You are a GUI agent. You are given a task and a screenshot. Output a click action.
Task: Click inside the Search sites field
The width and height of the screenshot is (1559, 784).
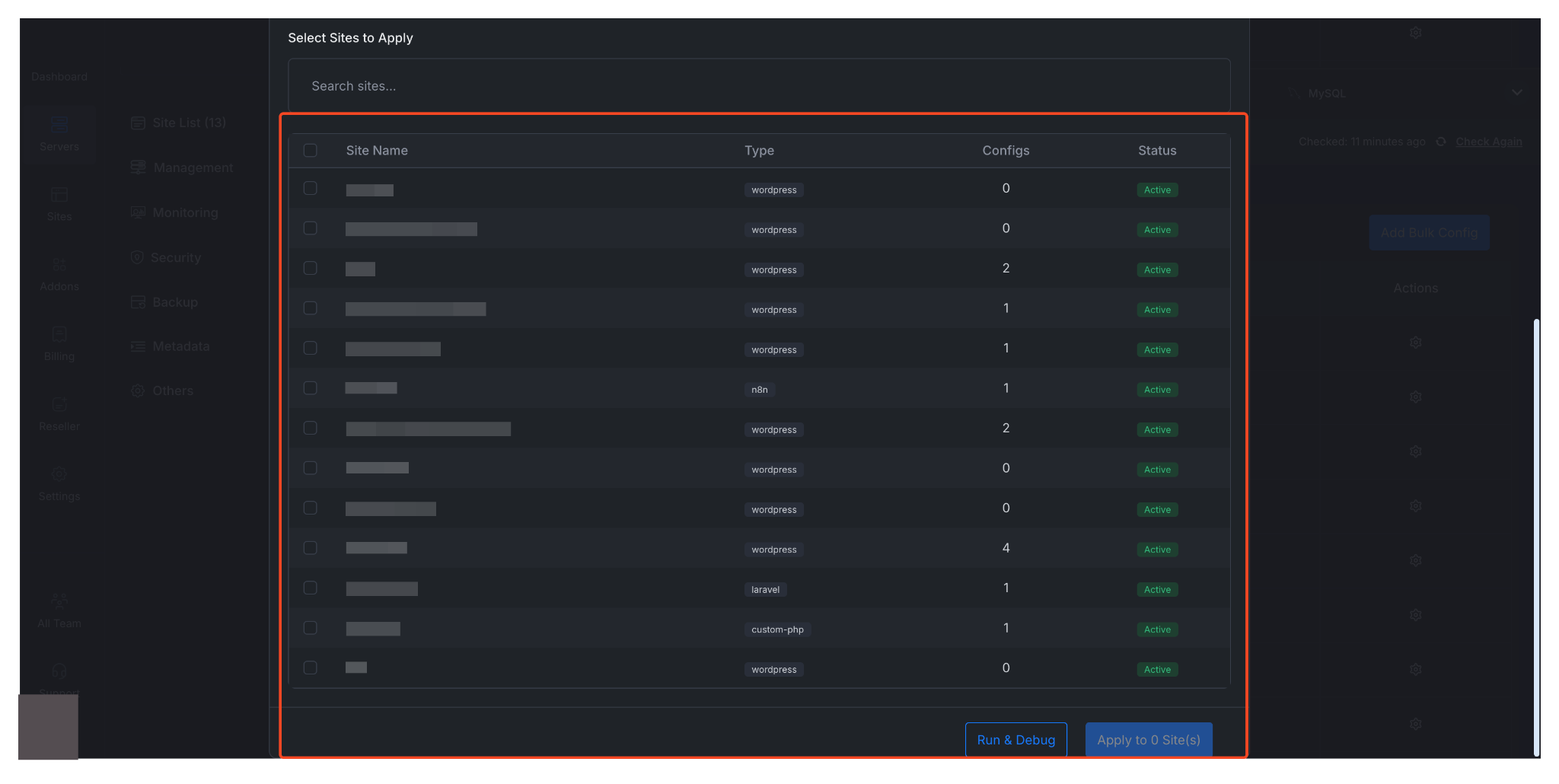click(x=759, y=85)
